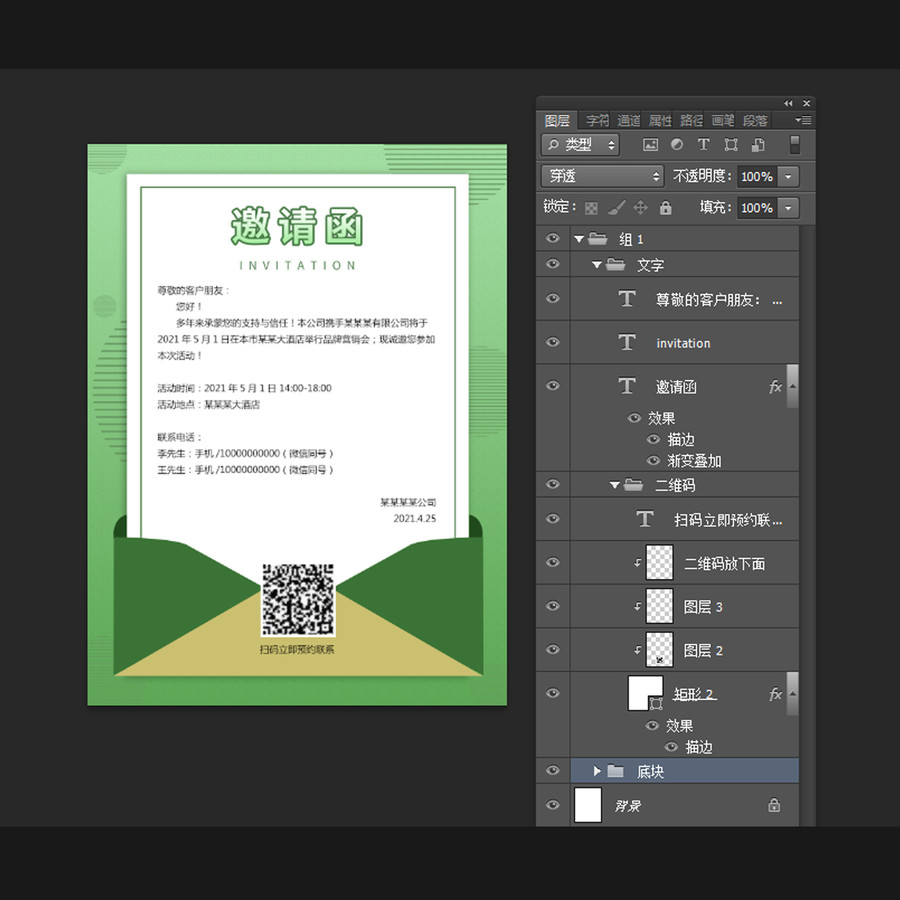The height and width of the screenshot is (900, 900).
Task: Filter layers by adjustment layer icon
Action: [677, 145]
